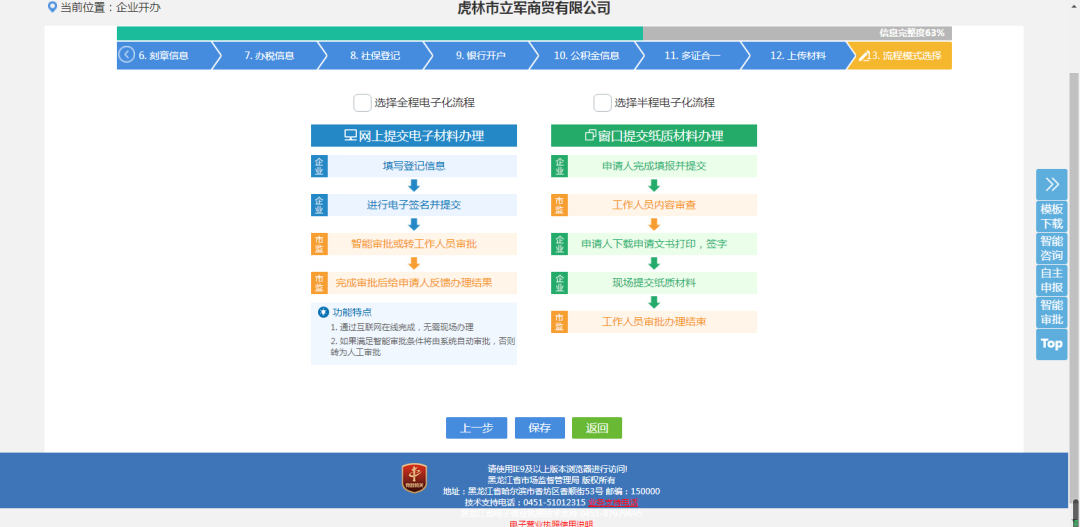Open 智能审批 in the side panel

point(1051,311)
